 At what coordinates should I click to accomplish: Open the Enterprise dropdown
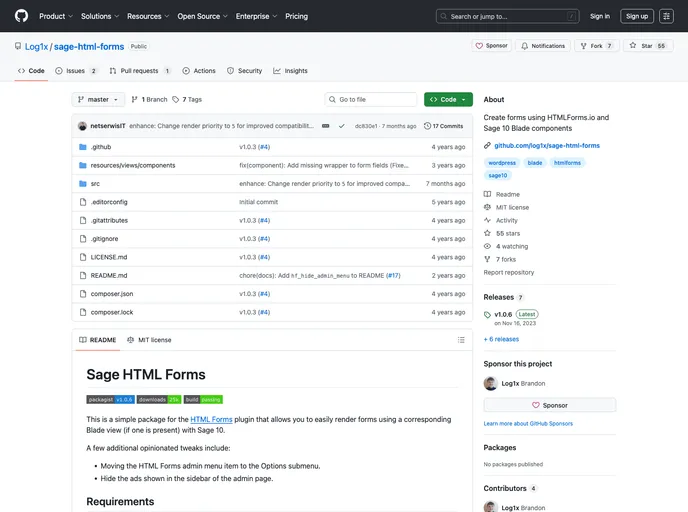(256, 16)
